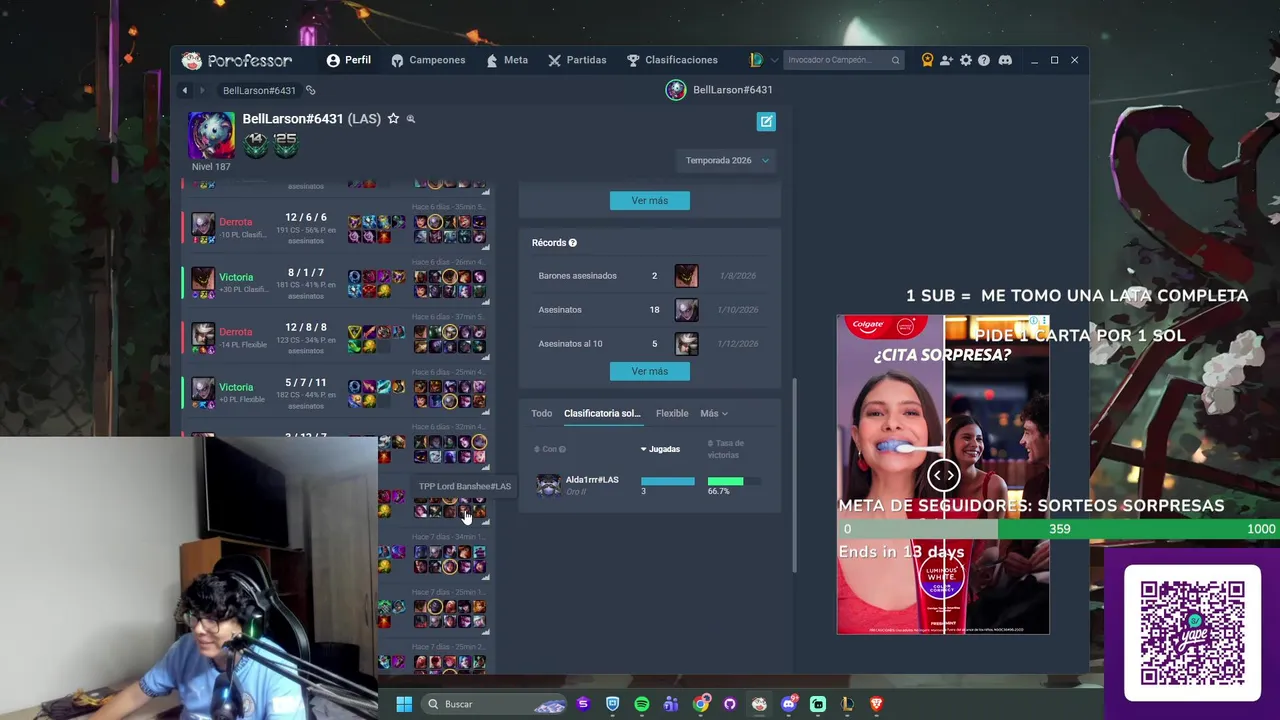Open Chrome from taskbar
1280x720 pixels.
(701, 704)
